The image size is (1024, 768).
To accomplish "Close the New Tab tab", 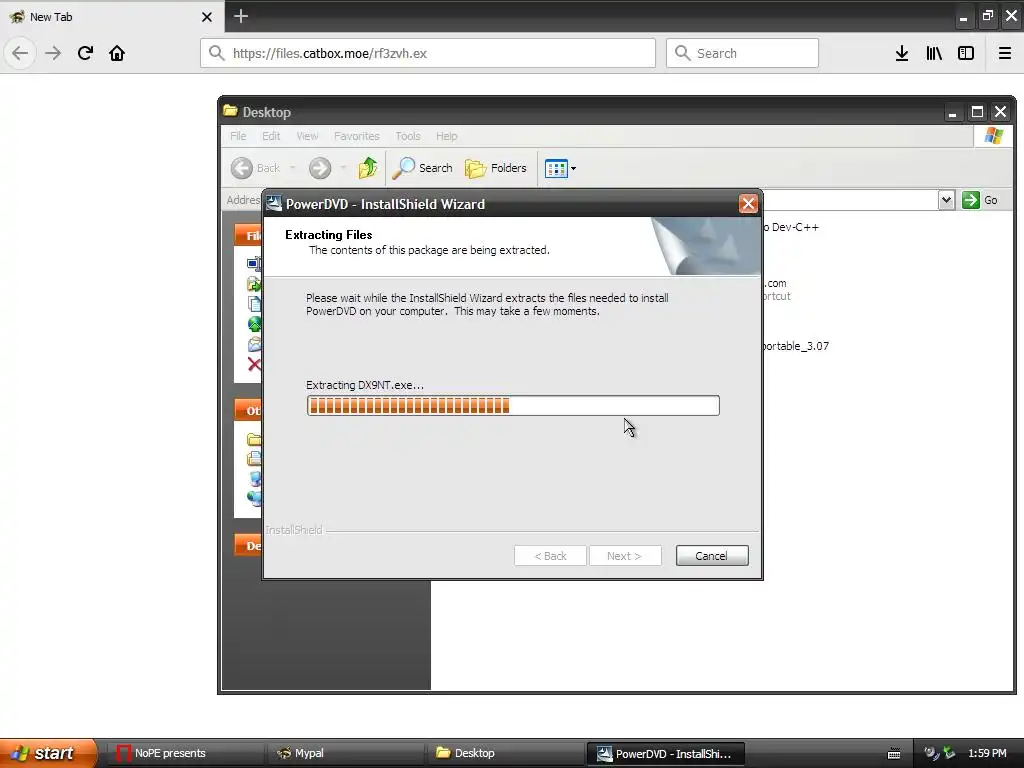I will [x=207, y=17].
